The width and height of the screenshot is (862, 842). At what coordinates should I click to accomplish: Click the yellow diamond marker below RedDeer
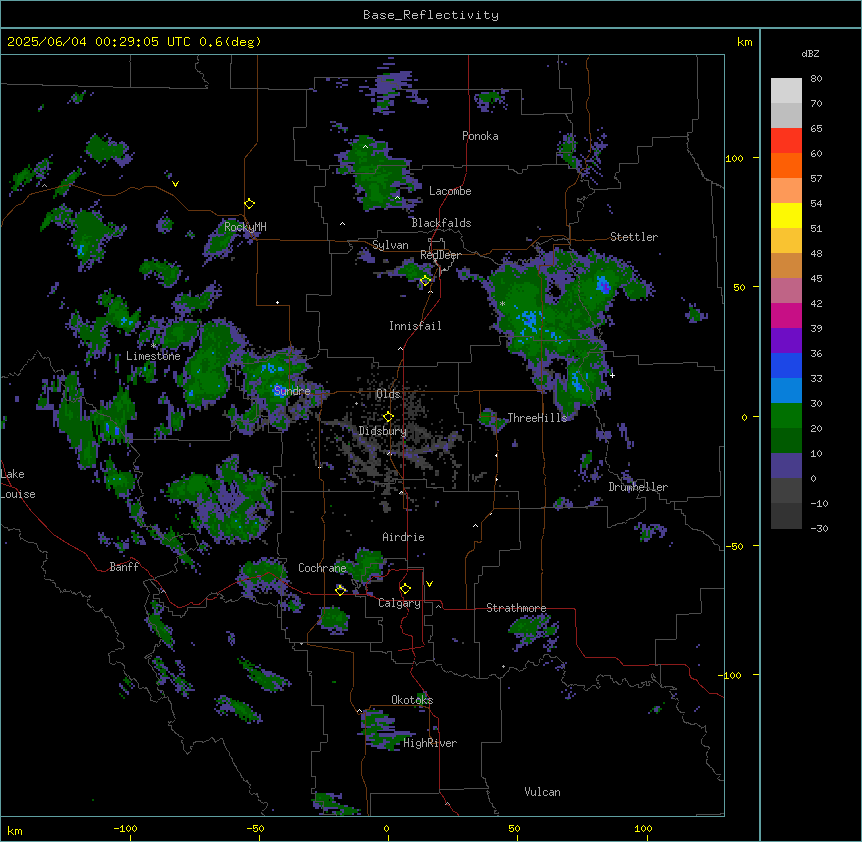coord(426,280)
